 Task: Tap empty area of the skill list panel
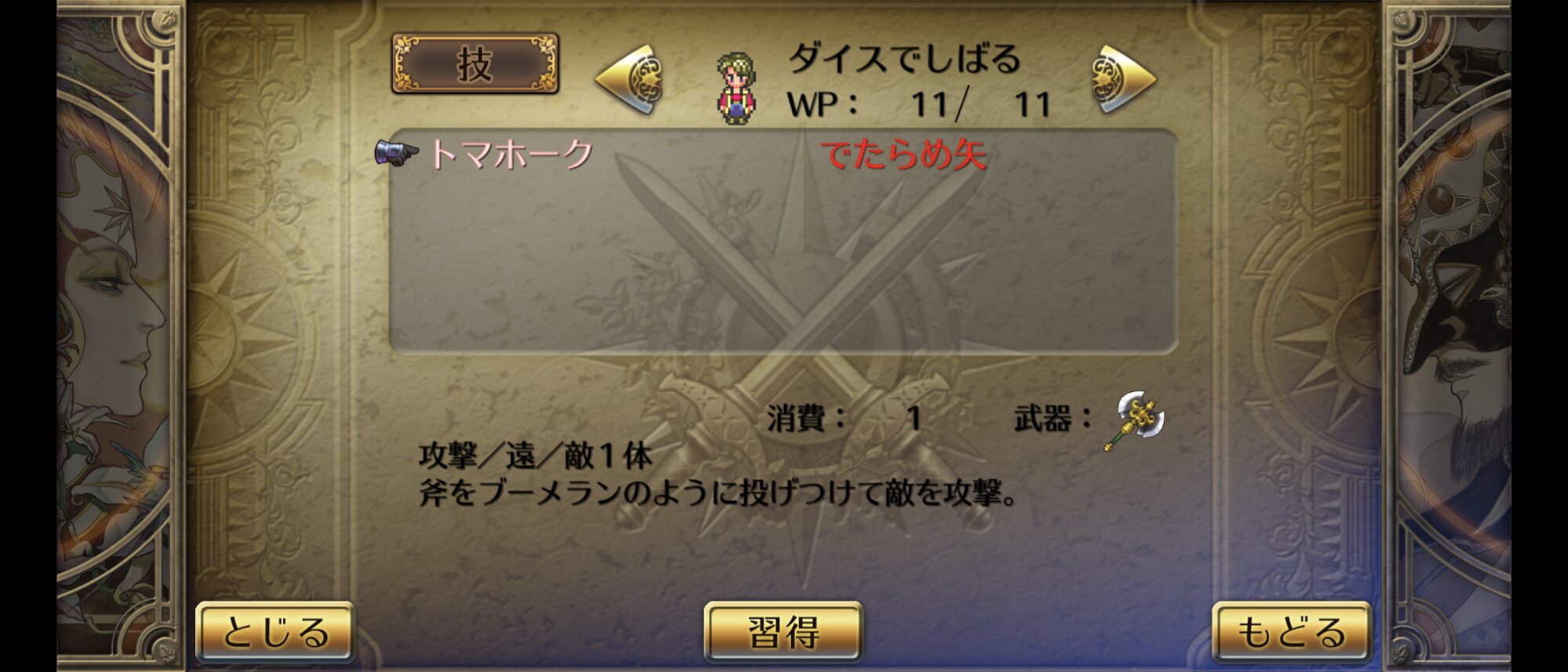783,267
